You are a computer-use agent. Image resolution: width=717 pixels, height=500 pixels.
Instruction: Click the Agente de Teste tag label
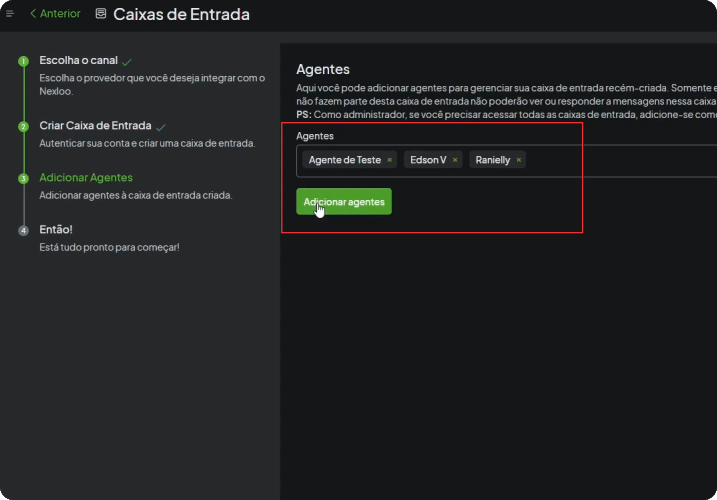[x=345, y=160]
